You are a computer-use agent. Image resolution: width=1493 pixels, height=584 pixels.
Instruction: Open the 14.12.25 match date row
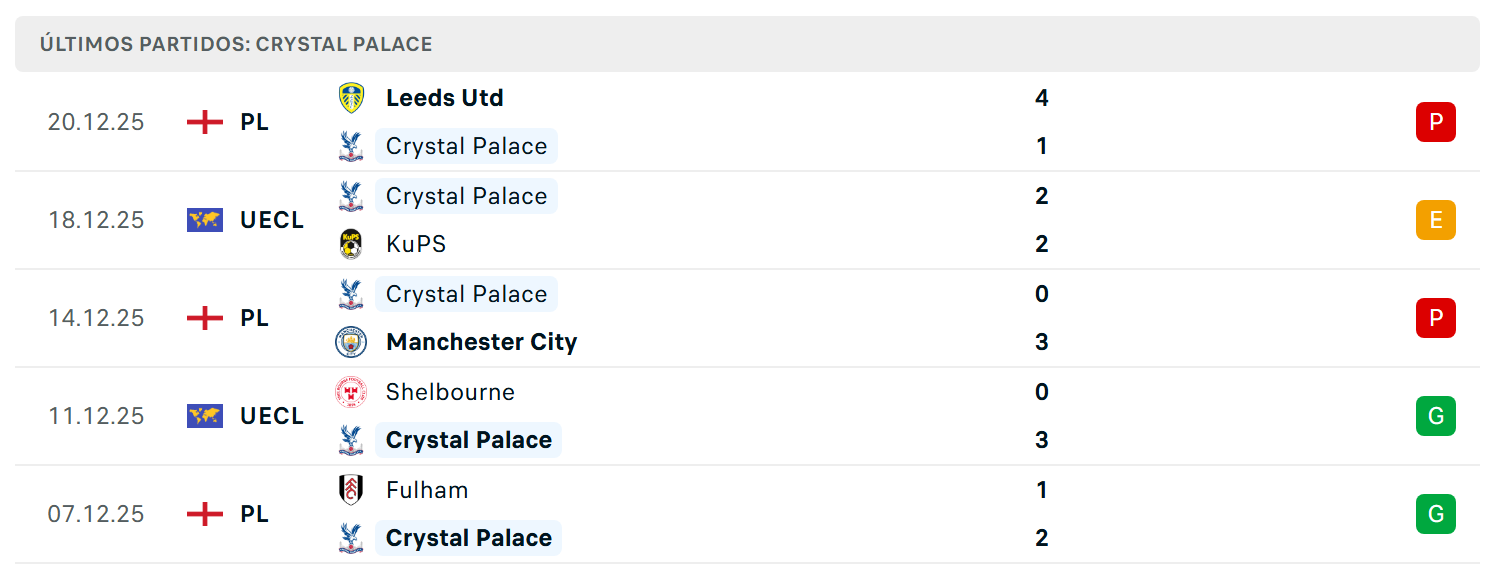[747, 318]
